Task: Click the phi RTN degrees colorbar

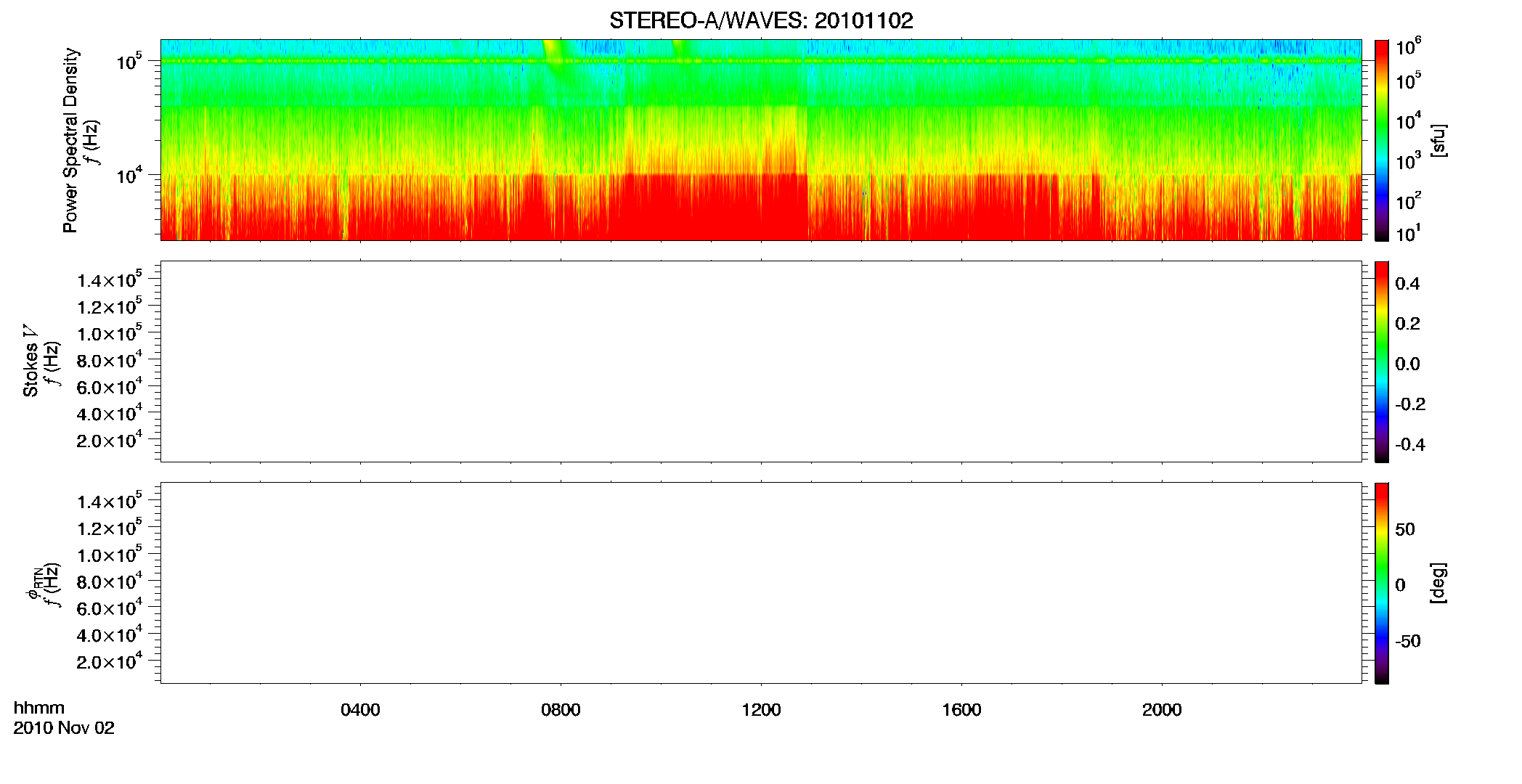Action: (x=1382, y=583)
